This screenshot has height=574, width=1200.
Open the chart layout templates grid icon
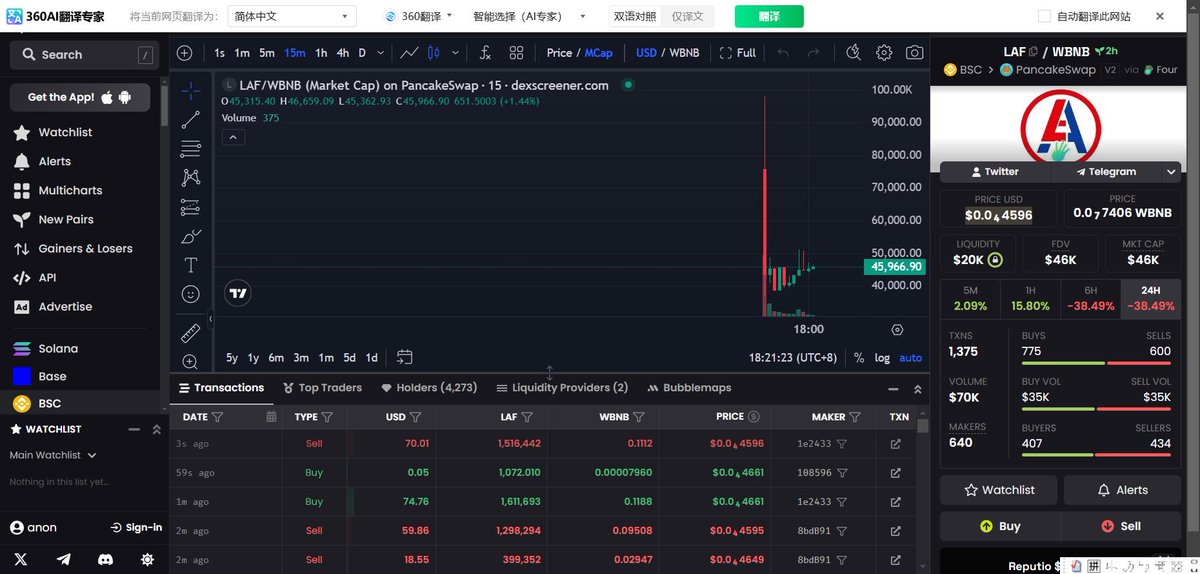click(516, 53)
